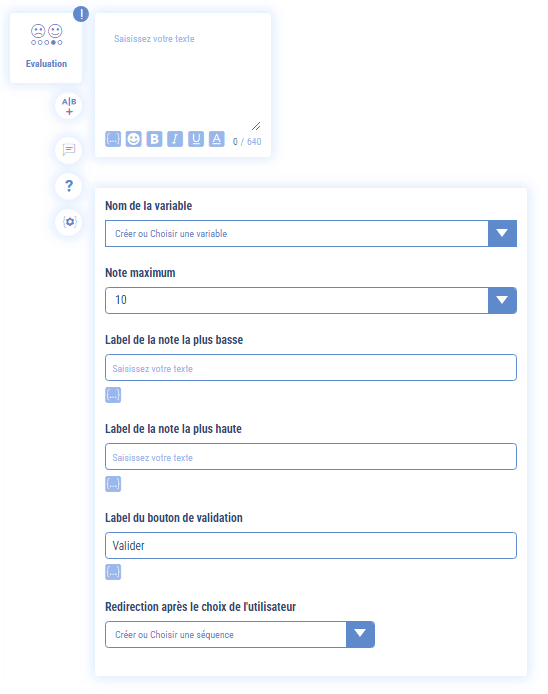Image resolution: width=548 pixels, height=694 pixels.
Task: Click the Valider validation label field
Action: pos(311,545)
